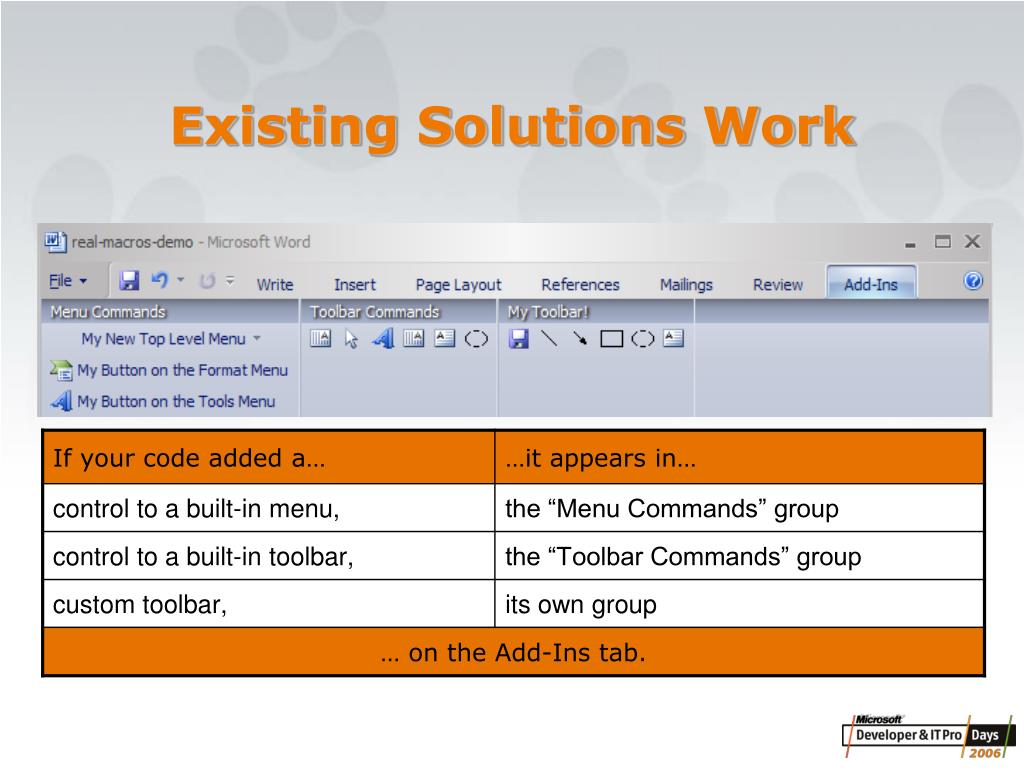Click the Existing Solutions Work slide title
The image size is (1024, 768).
pyautogui.click(x=513, y=127)
